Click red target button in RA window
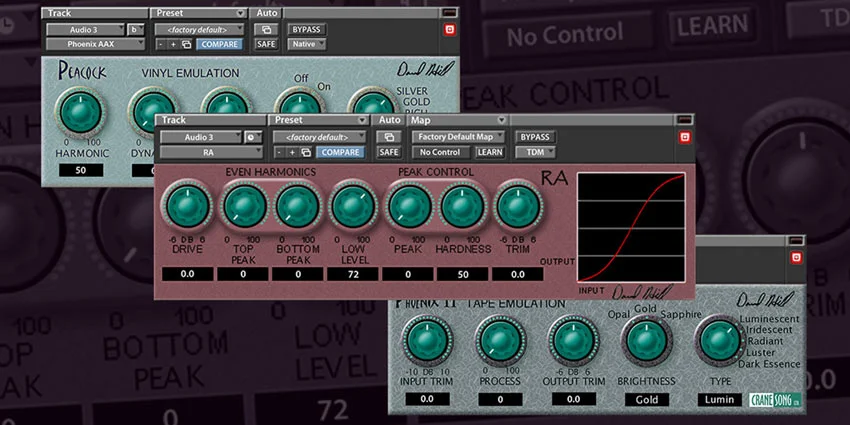850x425 pixels. [685, 138]
